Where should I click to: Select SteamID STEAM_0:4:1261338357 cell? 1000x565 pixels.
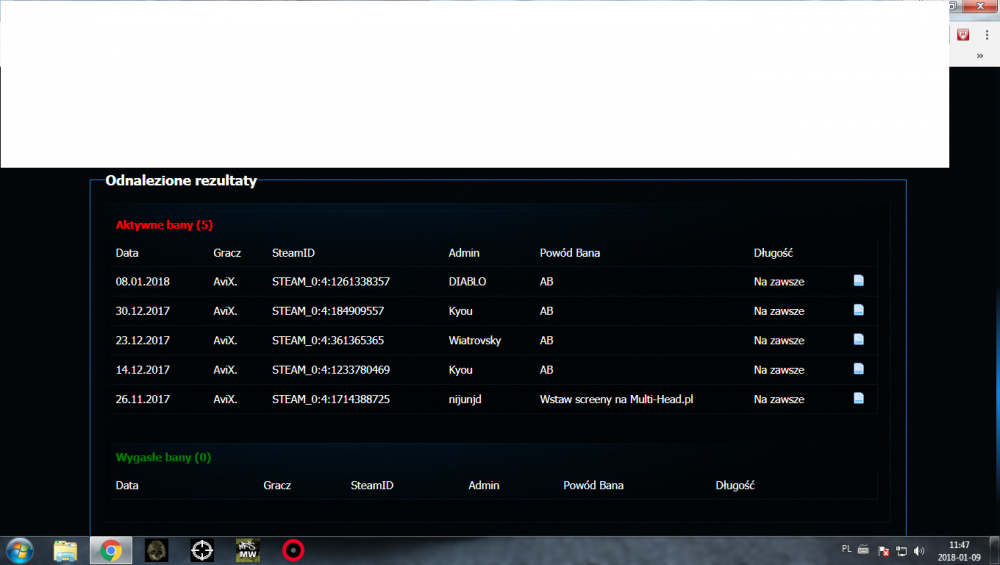pos(330,282)
